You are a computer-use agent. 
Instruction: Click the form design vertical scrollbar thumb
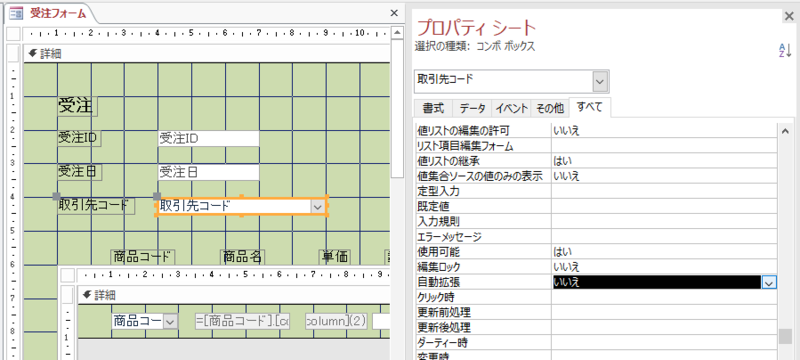tap(396, 110)
